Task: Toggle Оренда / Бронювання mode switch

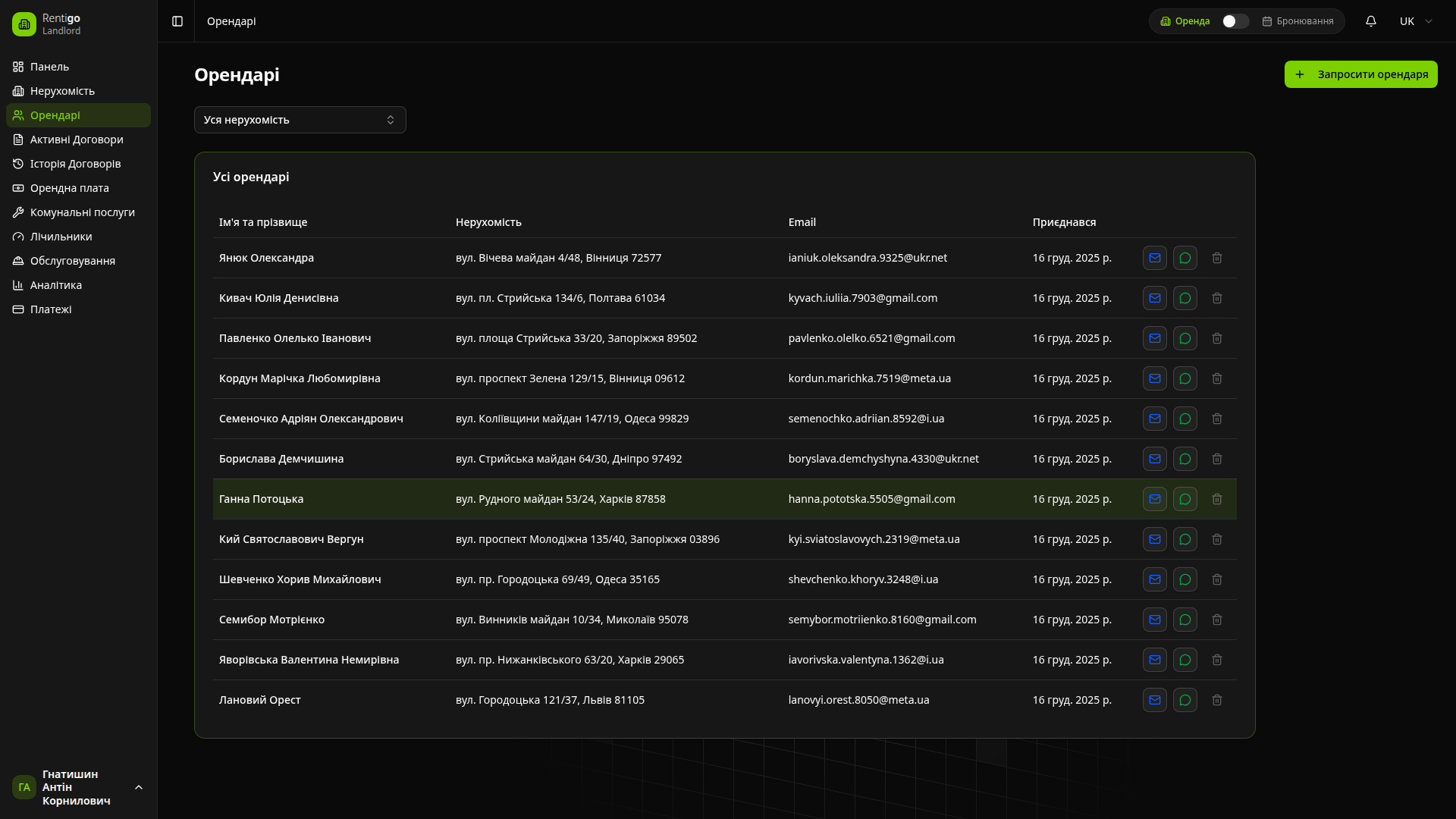Action: click(1235, 21)
